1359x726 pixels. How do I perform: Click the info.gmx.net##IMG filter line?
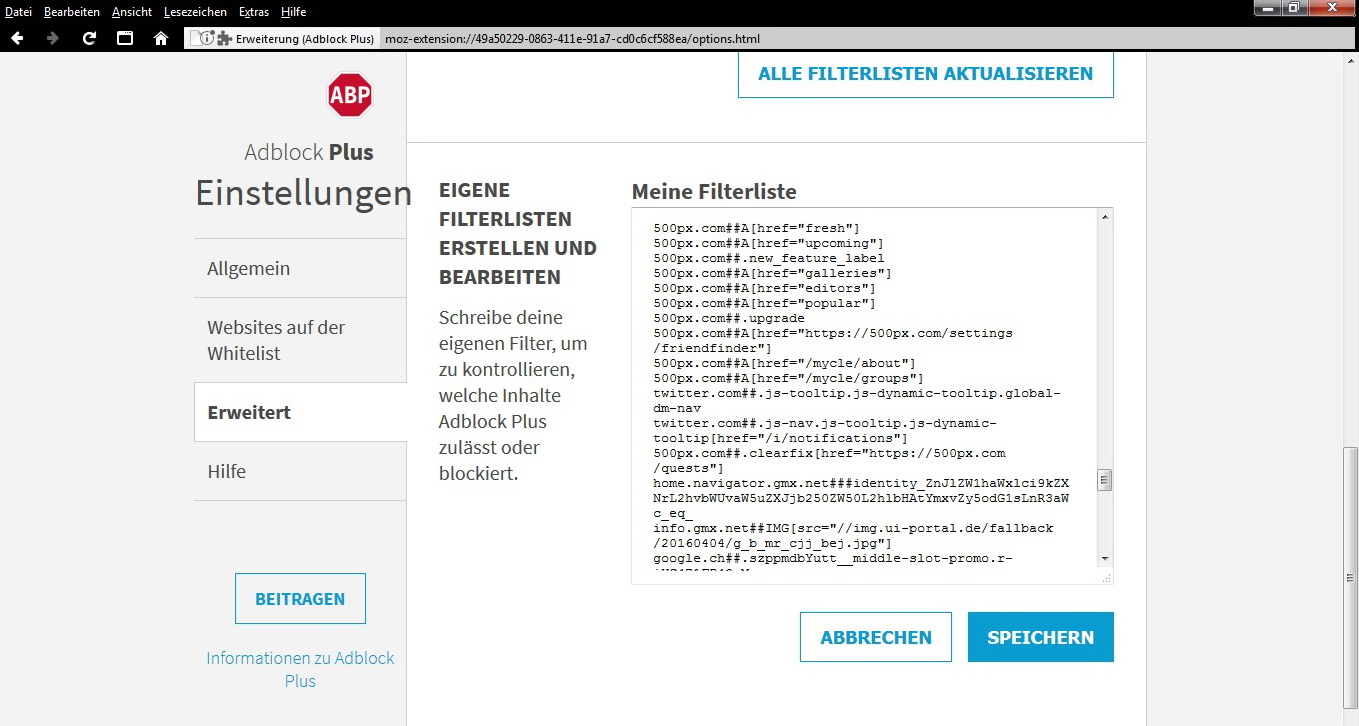(853, 535)
